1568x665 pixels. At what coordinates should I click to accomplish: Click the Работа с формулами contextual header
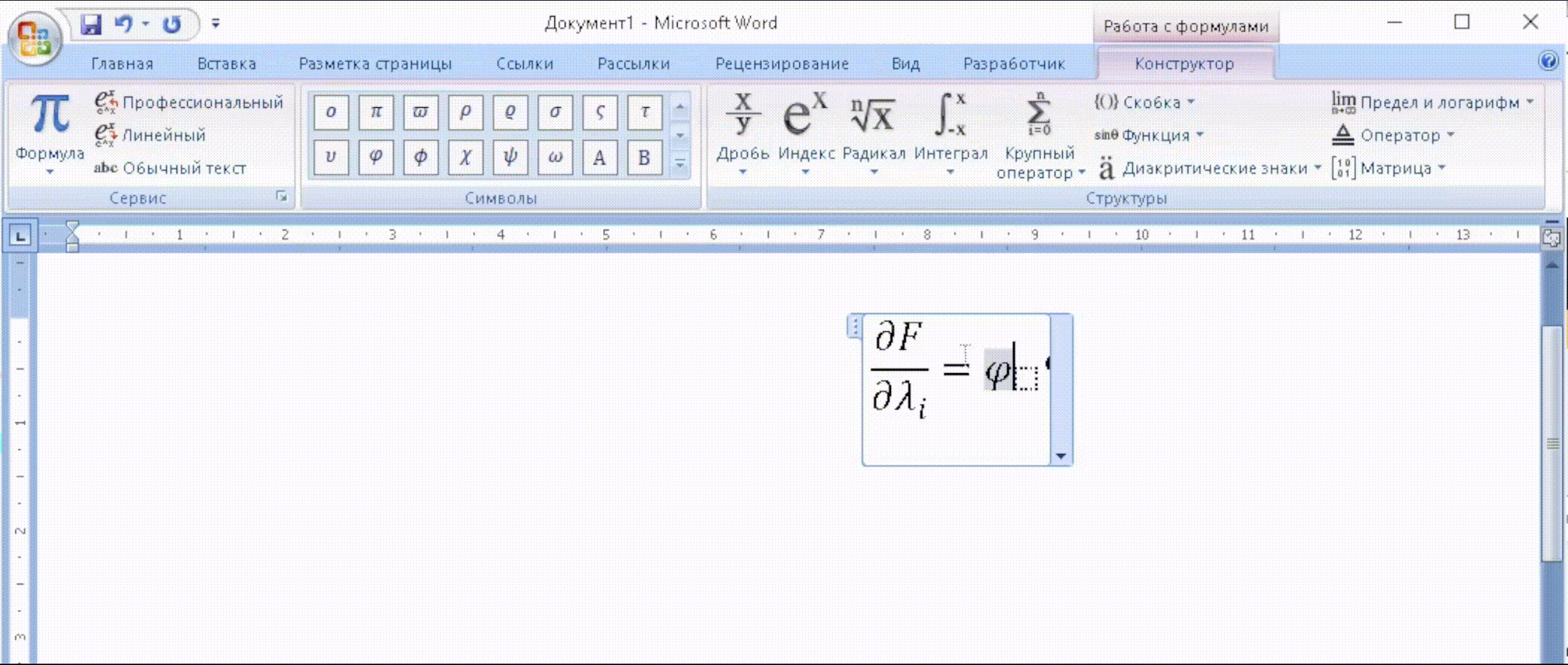pos(1186,26)
